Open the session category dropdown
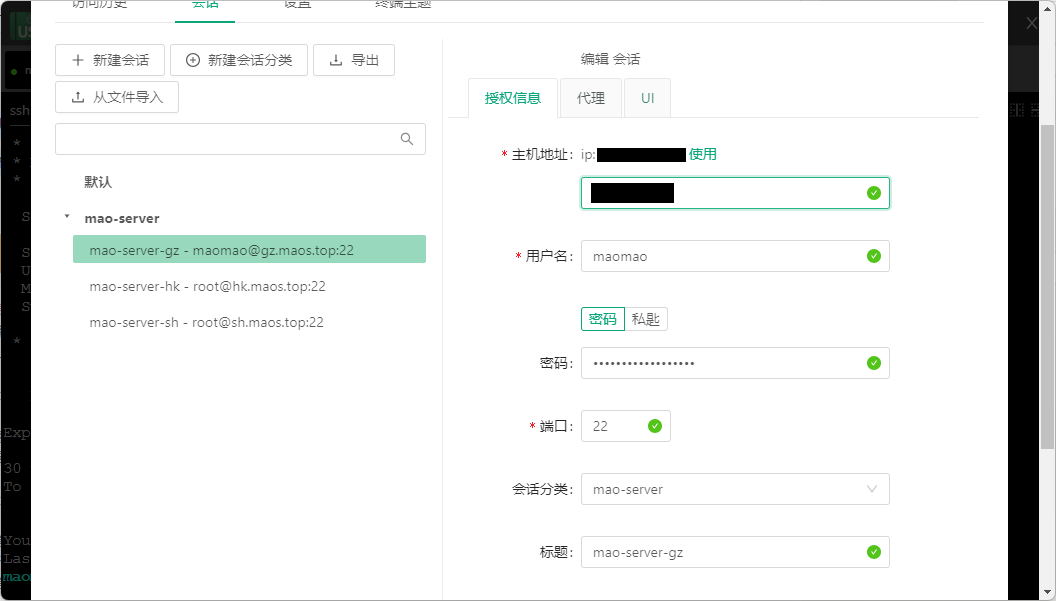Screen dimensions: 1056x601 [x=734, y=489]
